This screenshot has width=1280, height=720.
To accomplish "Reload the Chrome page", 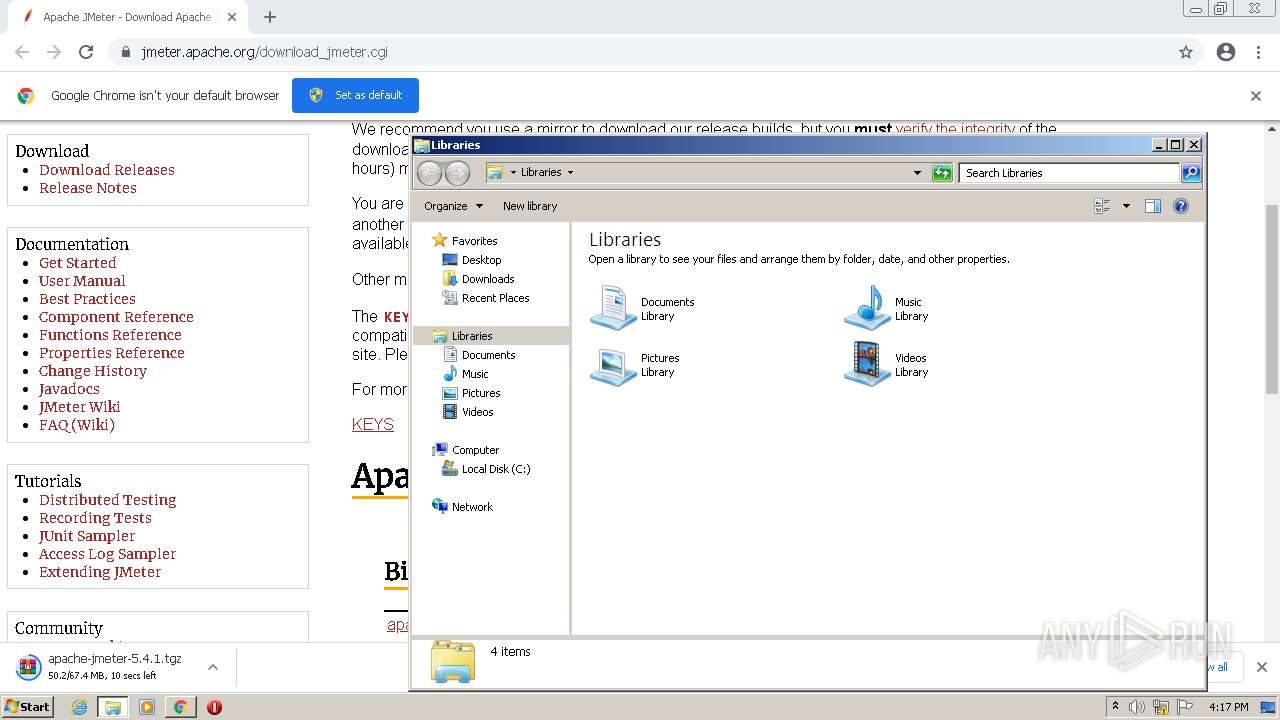I will pos(86,52).
